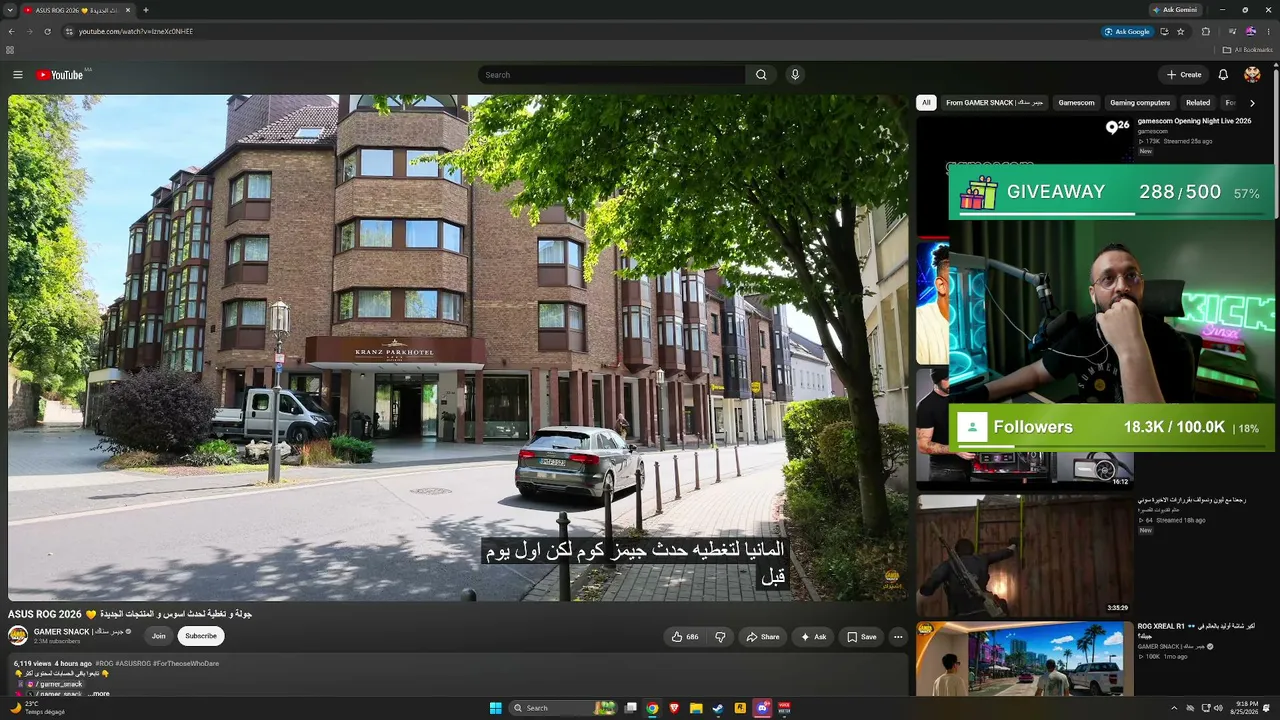Select the All filter chip
The width and height of the screenshot is (1280, 720).
click(x=926, y=103)
